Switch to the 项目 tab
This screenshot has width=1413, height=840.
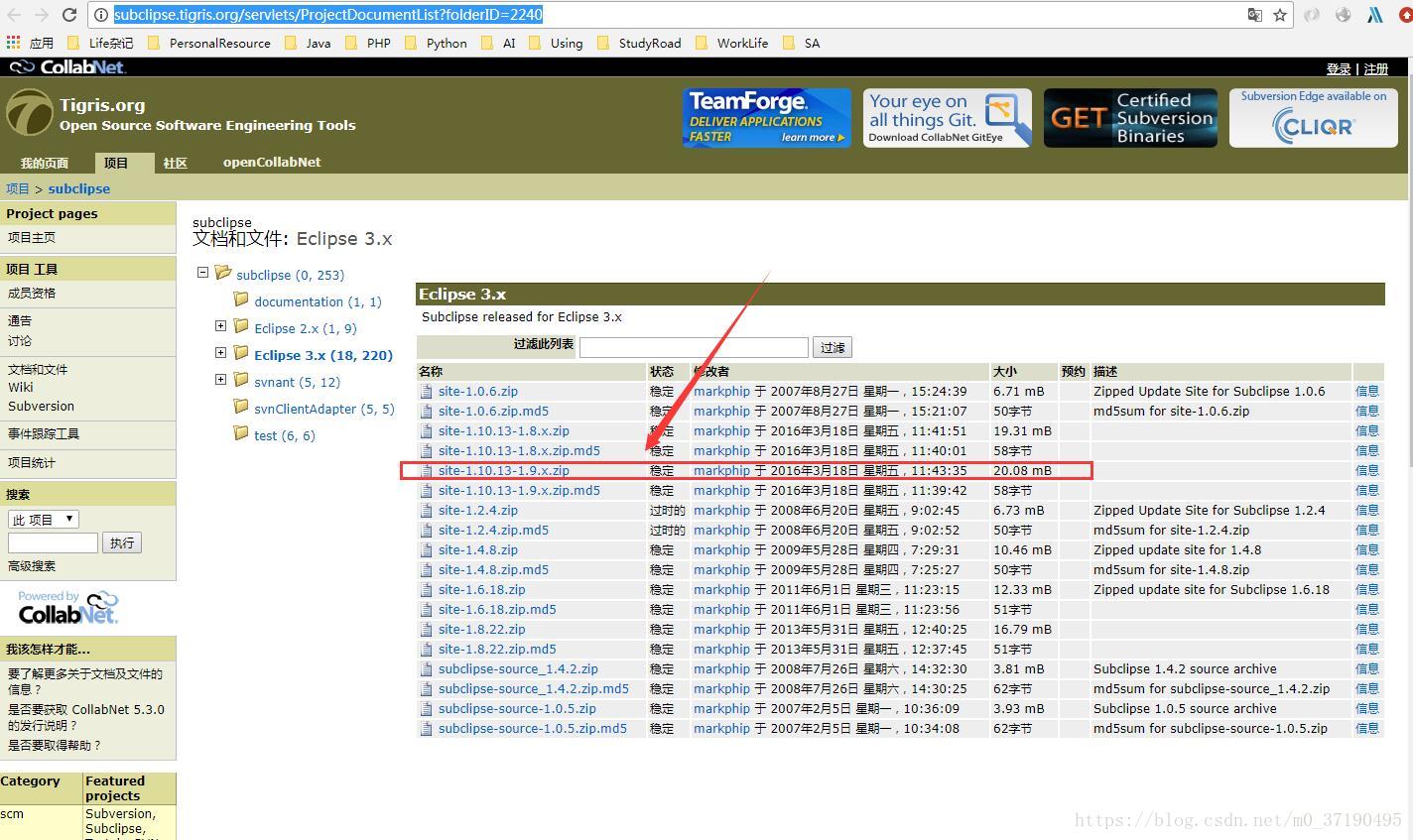click(x=116, y=163)
